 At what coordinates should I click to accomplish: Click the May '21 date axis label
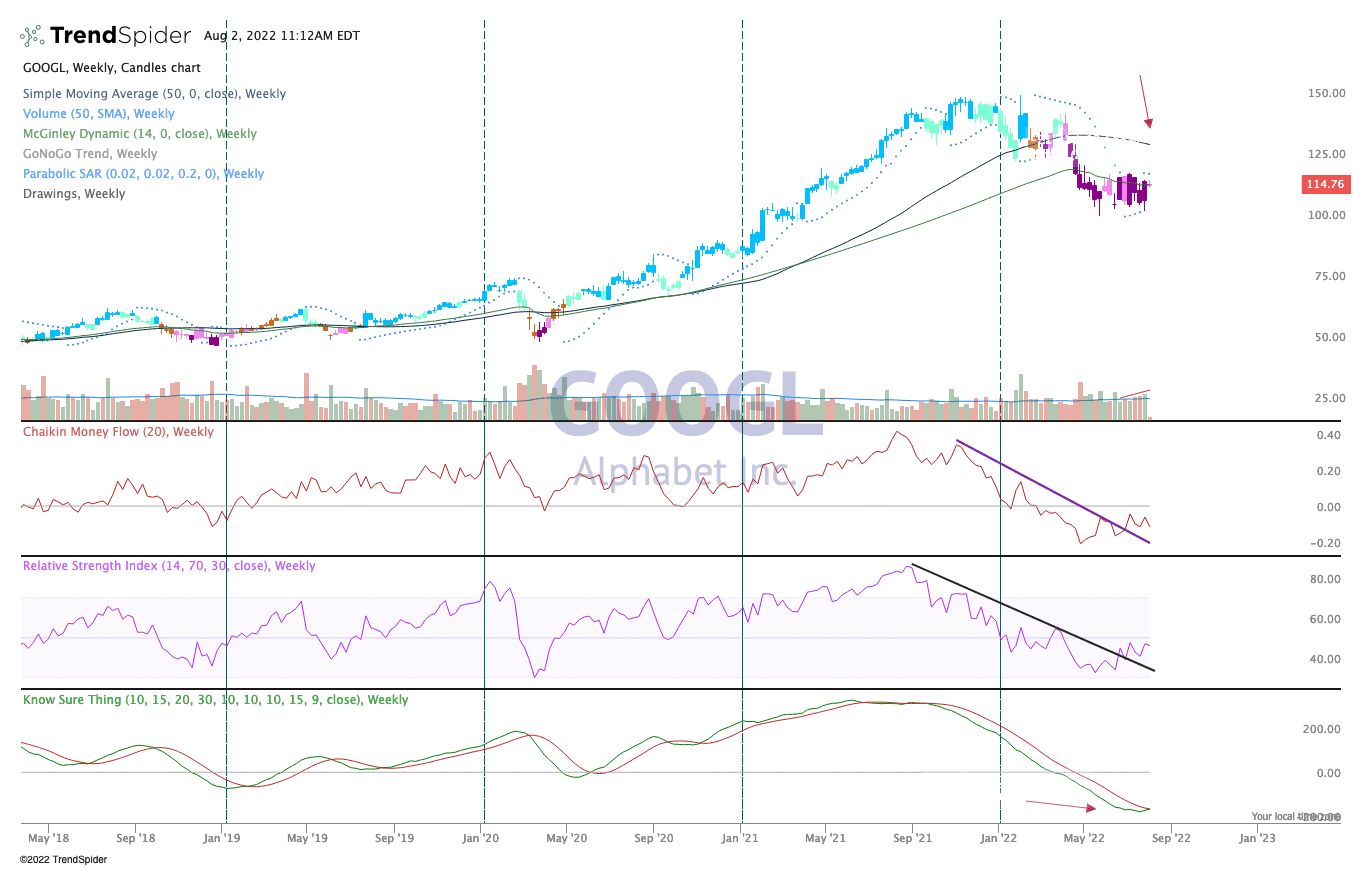click(825, 840)
